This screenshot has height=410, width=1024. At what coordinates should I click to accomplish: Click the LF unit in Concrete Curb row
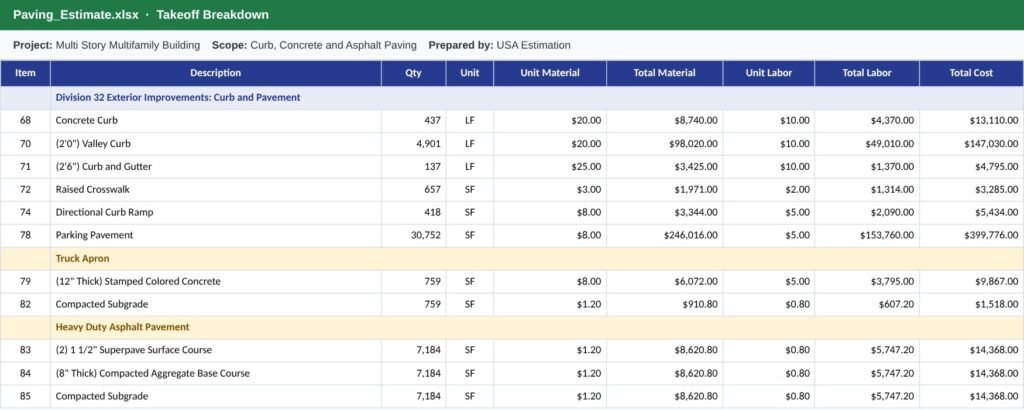tap(470, 121)
